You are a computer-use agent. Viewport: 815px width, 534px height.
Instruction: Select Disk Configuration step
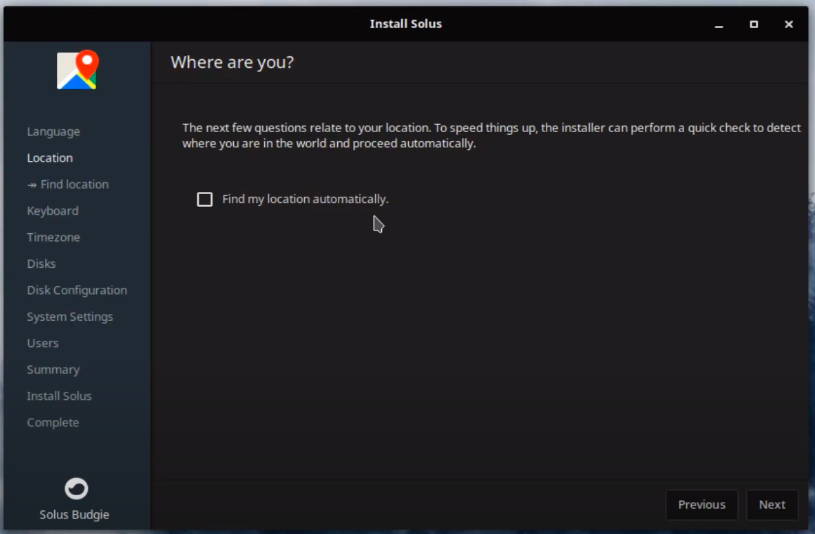pos(77,291)
